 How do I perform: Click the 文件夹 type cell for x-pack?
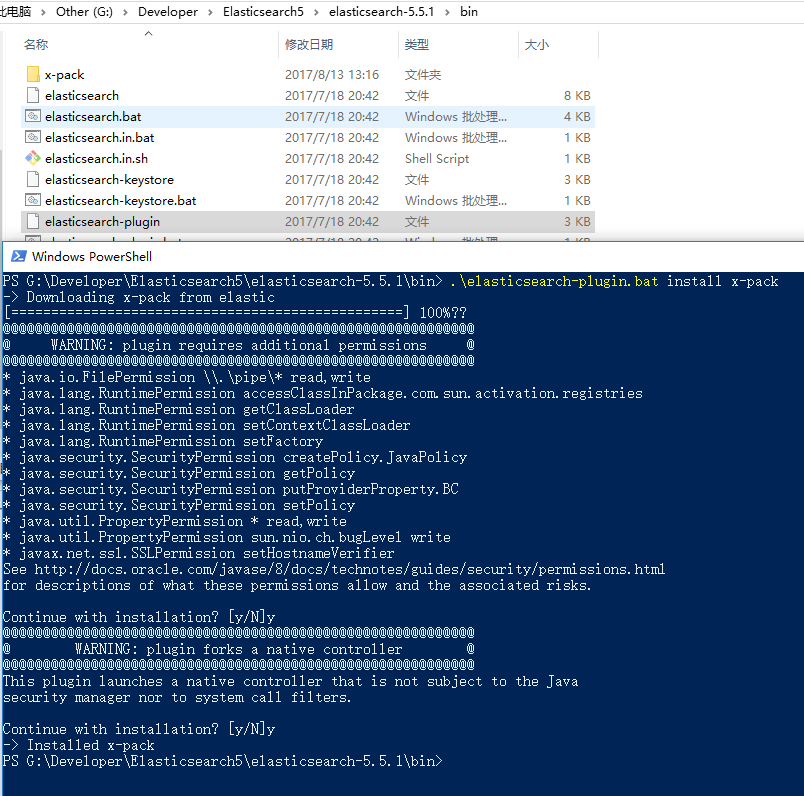click(423, 75)
